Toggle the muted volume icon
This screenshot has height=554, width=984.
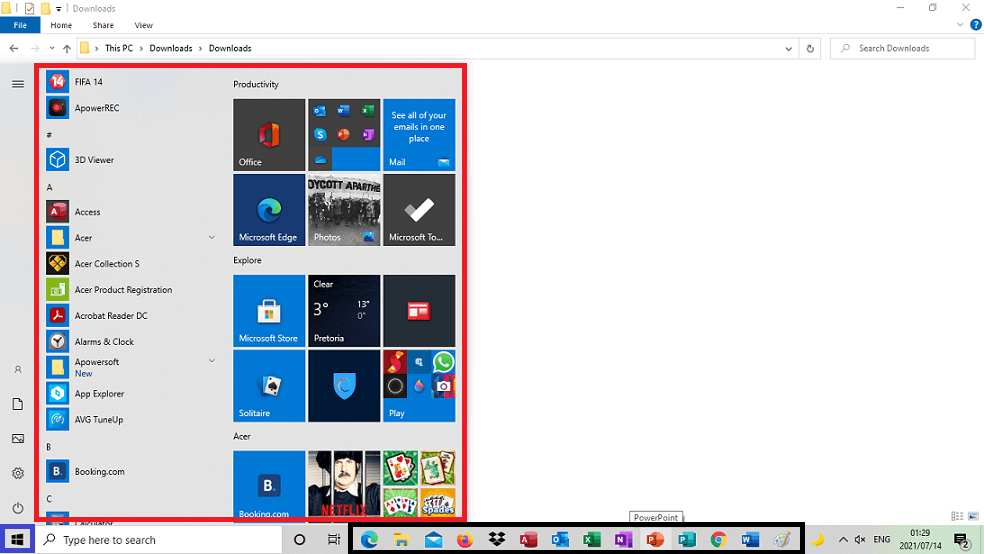click(x=860, y=540)
